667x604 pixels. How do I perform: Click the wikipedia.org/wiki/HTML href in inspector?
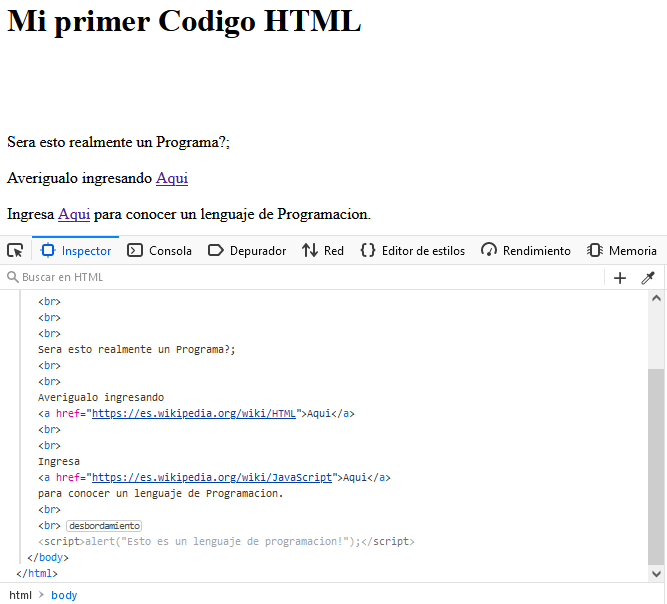pos(194,413)
